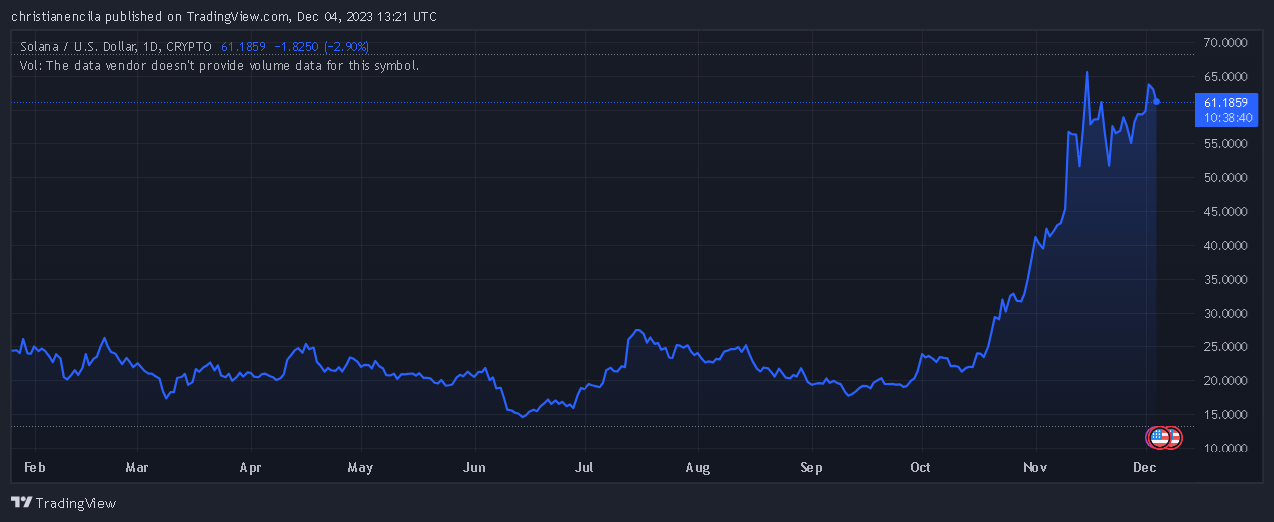Click the Aug label on the time axis
The width and height of the screenshot is (1274, 522).
tap(698, 467)
